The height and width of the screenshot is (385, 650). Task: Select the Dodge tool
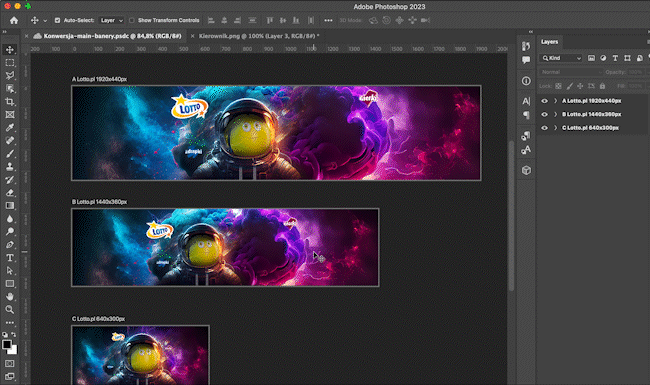[x=10, y=232]
